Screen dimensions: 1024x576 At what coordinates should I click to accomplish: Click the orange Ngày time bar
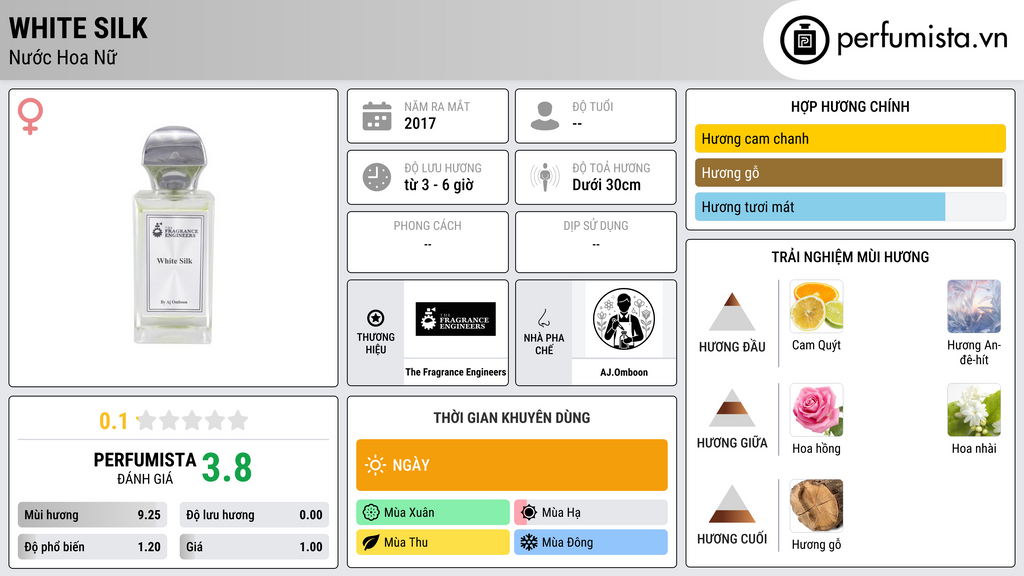coord(512,465)
